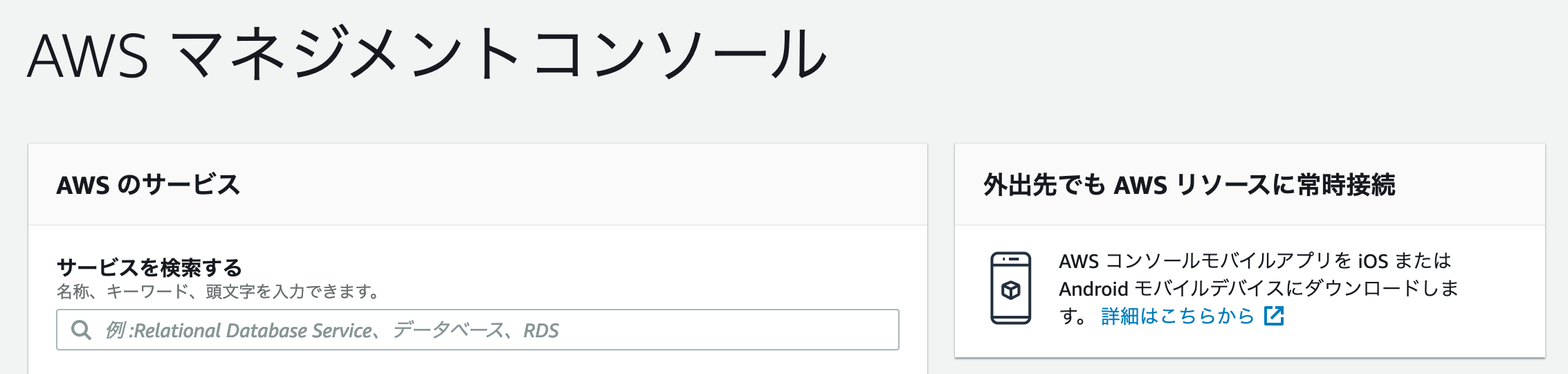Screen dimensions: 1568x374
Task: Open the 詳細はこちらから link
Action: point(1177,316)
